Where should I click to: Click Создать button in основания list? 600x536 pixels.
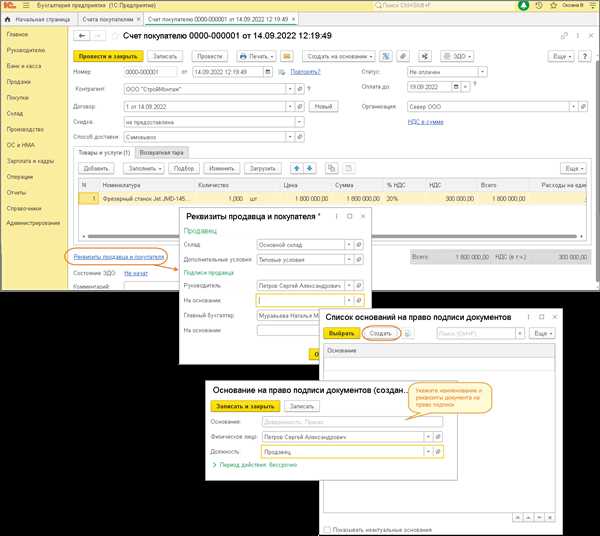click(x=380, y=332)
